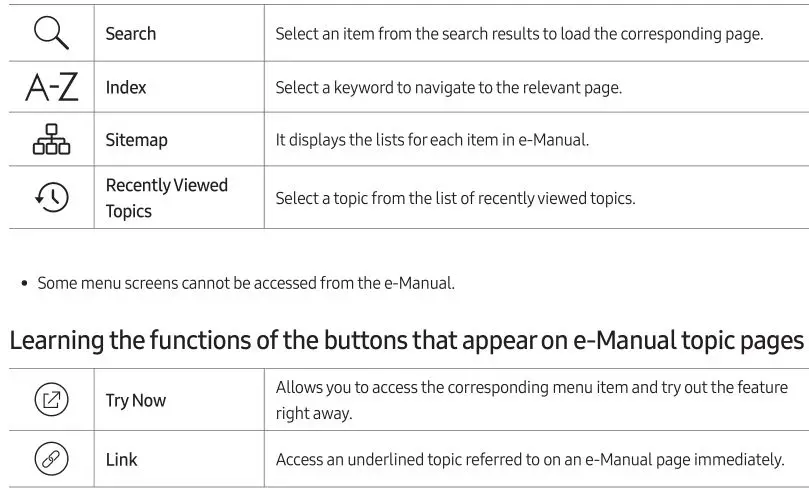Image resolution: width=809 pixels, height=495 pixels.
Task: Click the recently viewed topics description text
Action: point(455,198)
